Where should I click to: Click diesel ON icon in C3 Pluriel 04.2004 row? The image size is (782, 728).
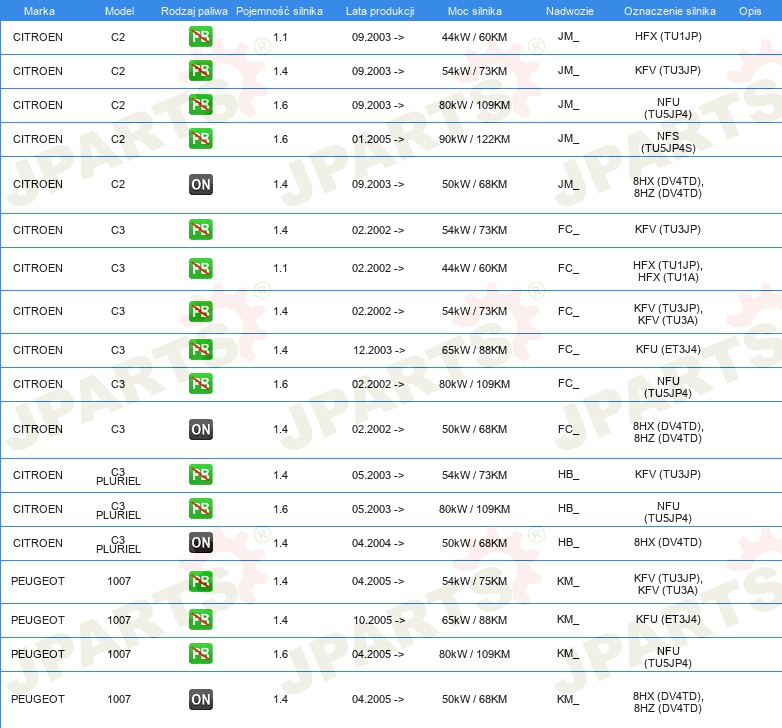tap(200, 543)
